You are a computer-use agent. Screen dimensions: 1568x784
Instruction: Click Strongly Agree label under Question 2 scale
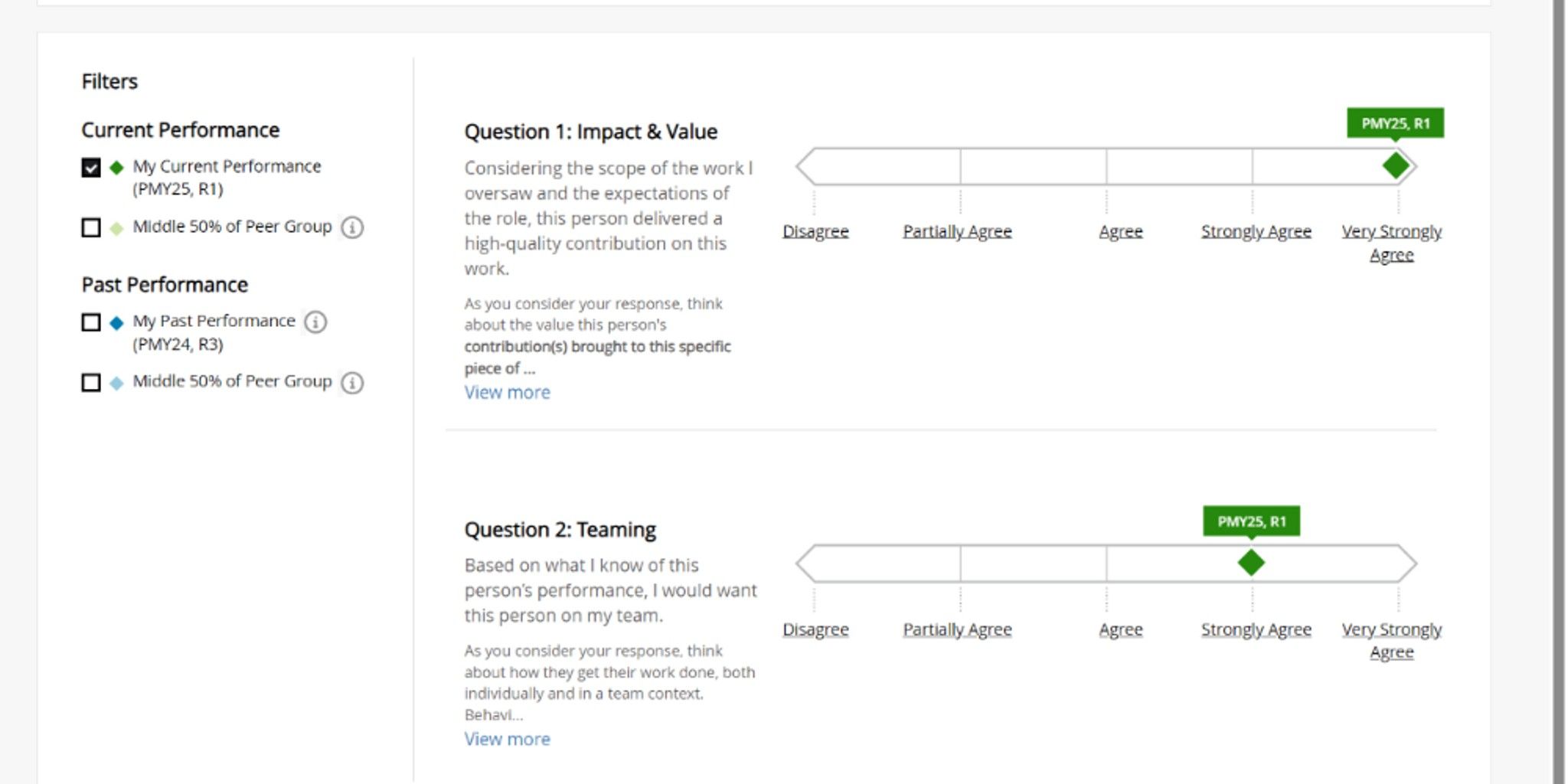coord(1256,629)
